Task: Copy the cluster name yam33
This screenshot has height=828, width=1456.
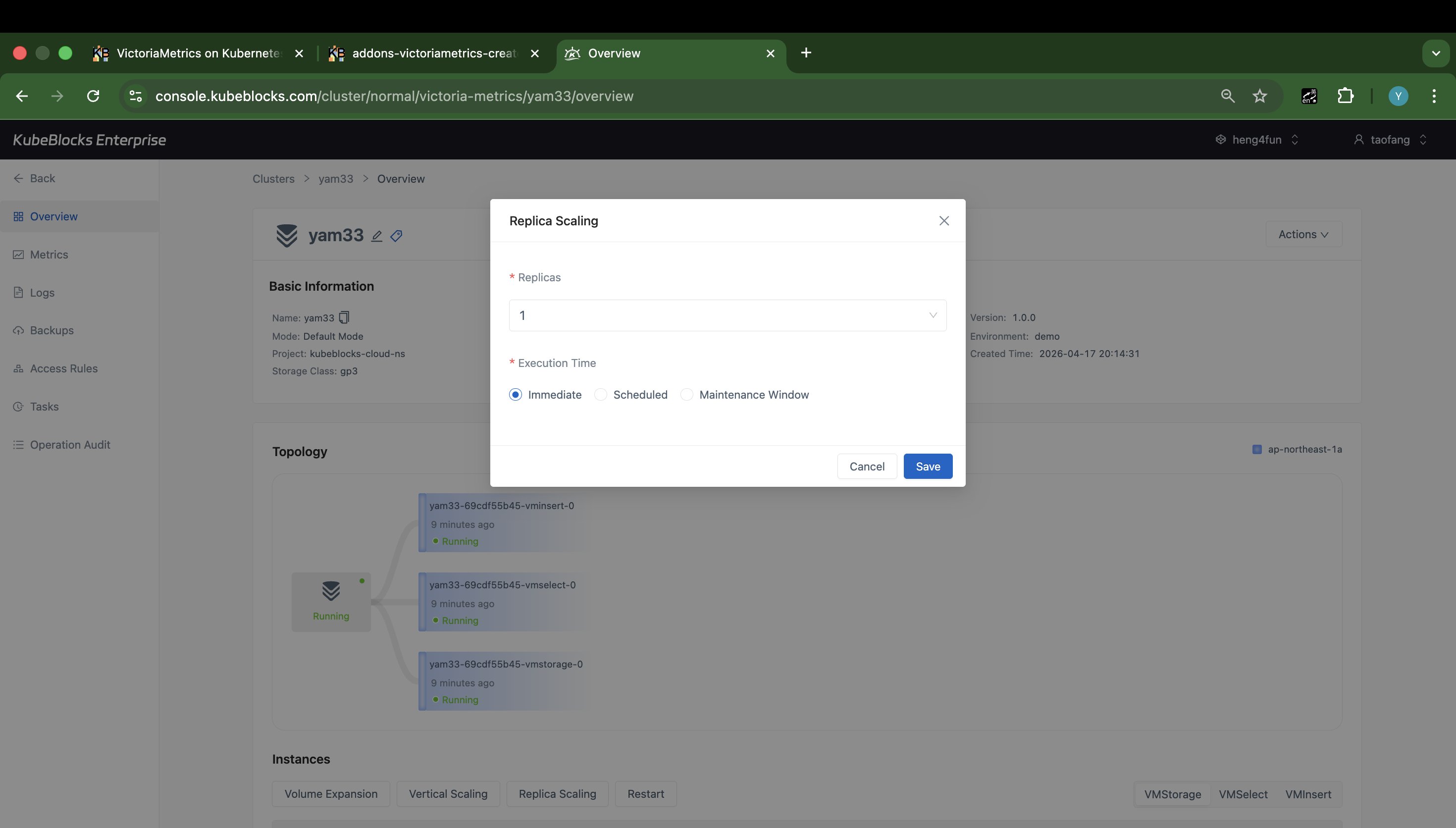Action: coord(344,317)
